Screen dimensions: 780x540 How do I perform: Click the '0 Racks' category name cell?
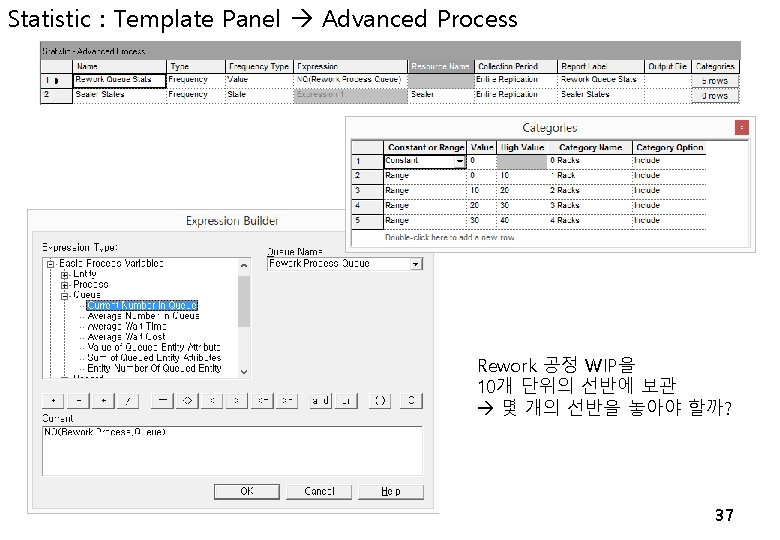pyautogui.click(x=589, y=161)
